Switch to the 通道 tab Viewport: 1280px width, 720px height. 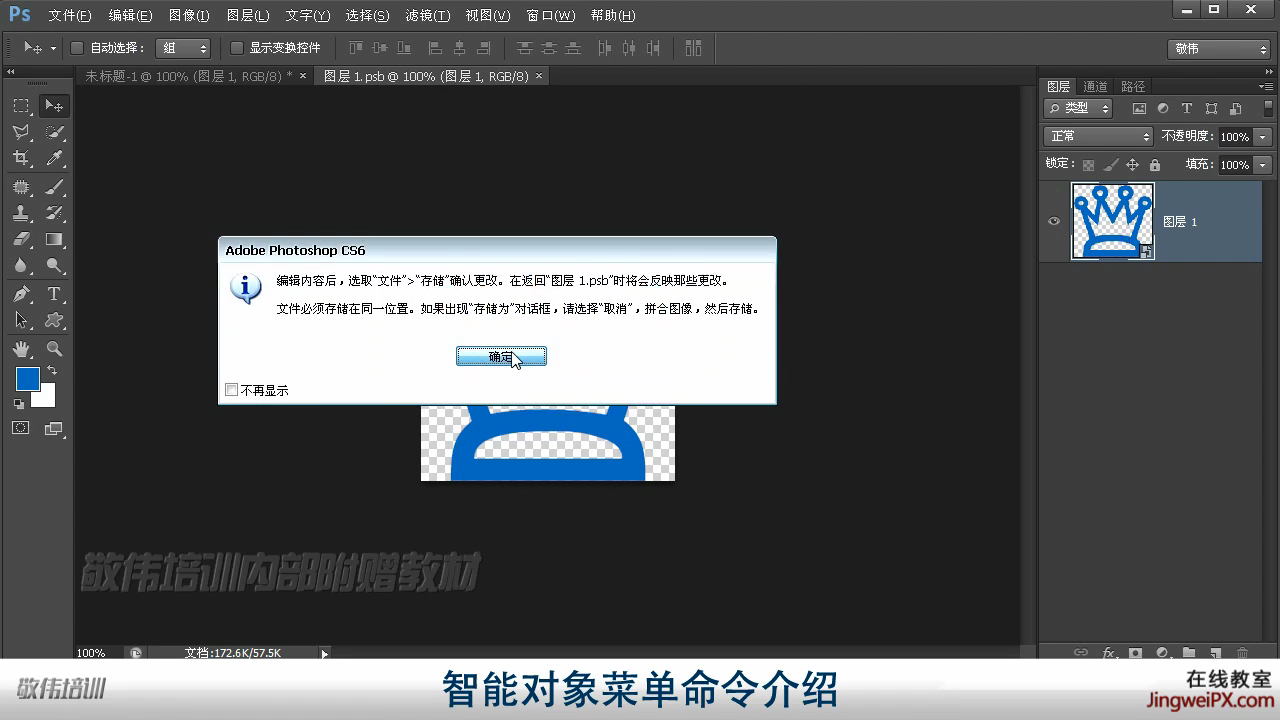(x=1095, y=87)
